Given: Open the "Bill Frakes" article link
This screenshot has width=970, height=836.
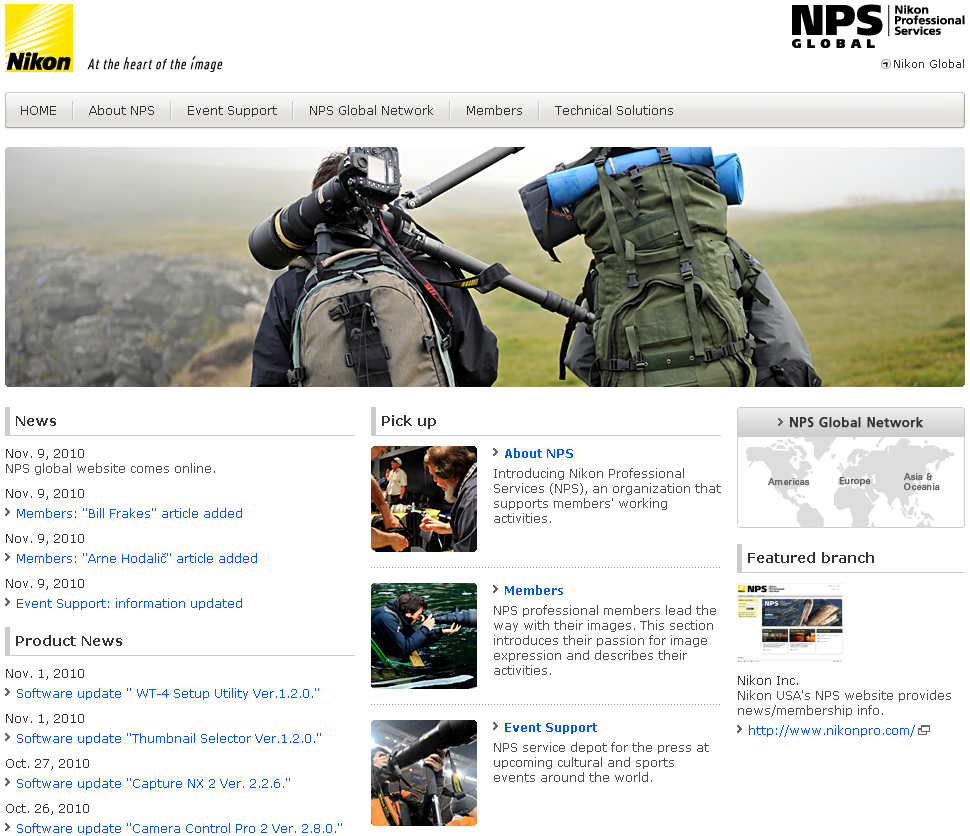Looking at the screenshot, I should point(129,513).
